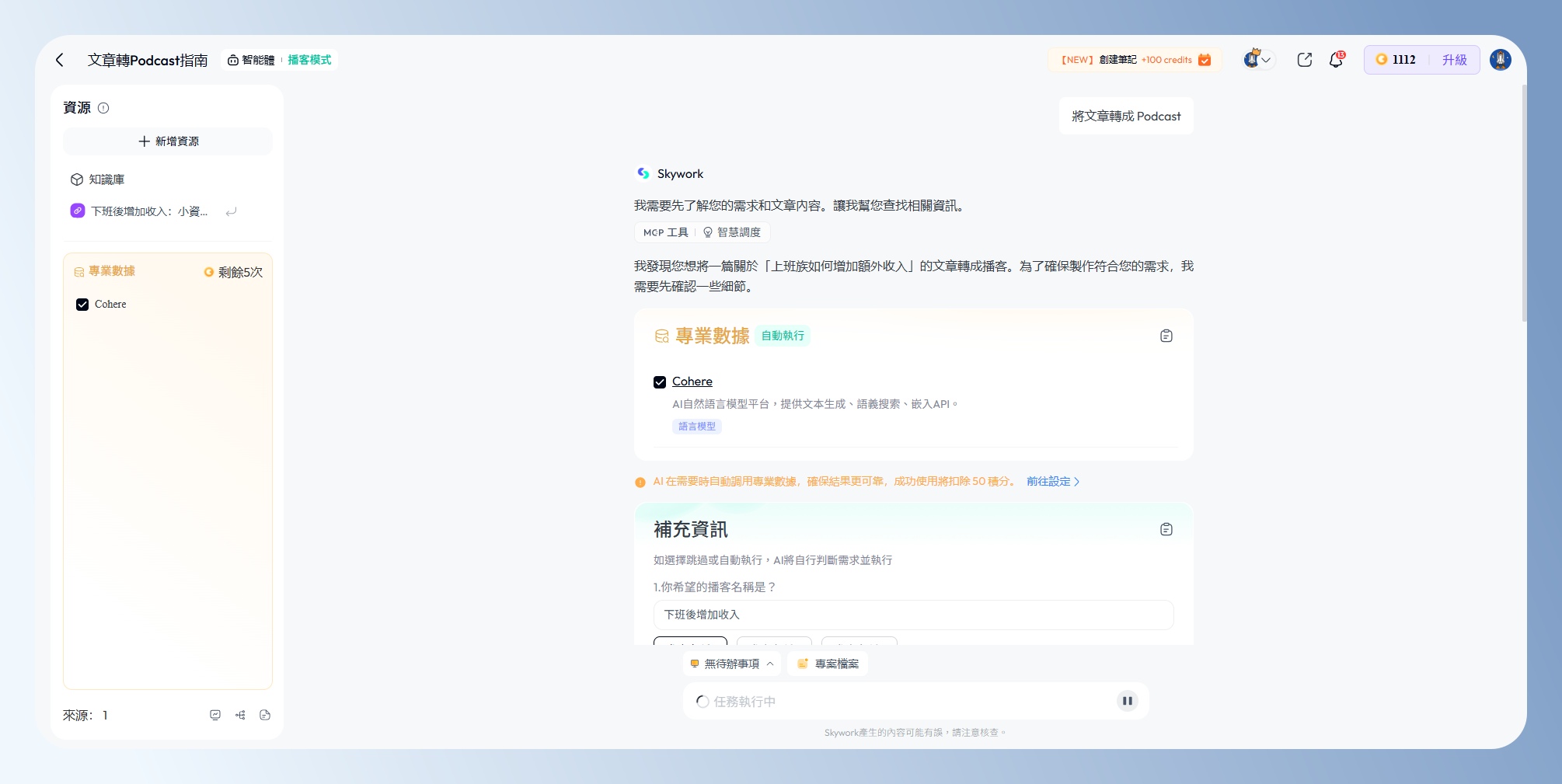The width and height of the screenshot is (1562, 784).
Task: Click the gift icon in 創建筆記 banner
Action: pos(1205,60)
